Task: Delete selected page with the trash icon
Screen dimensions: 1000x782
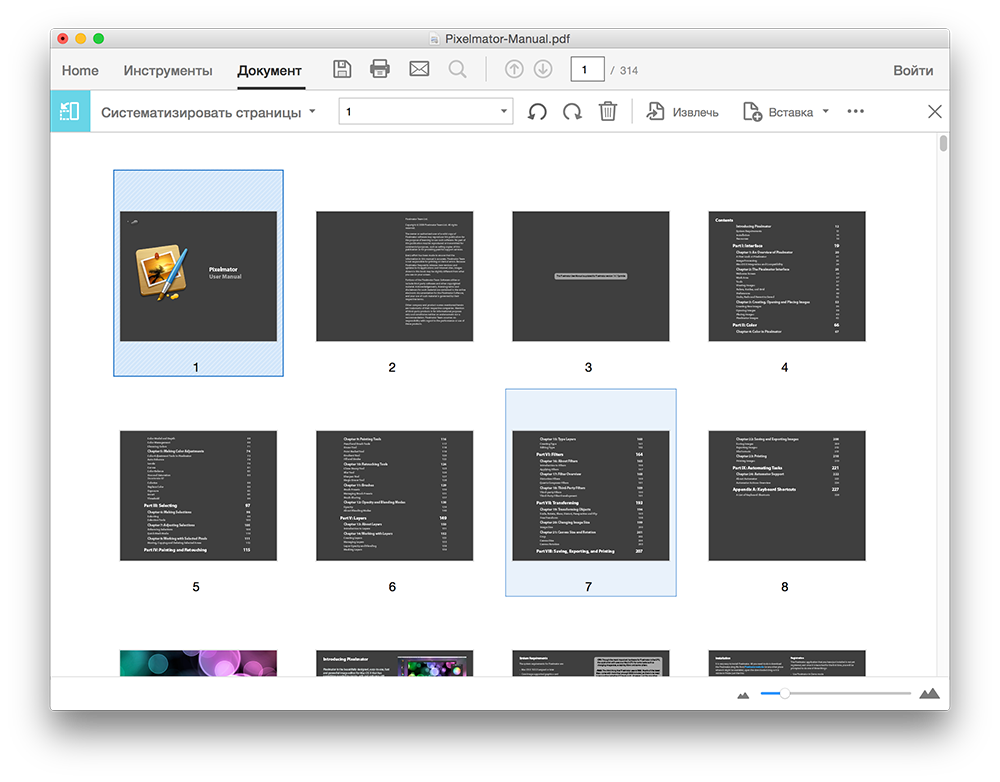Action: [x=607, y=112]
